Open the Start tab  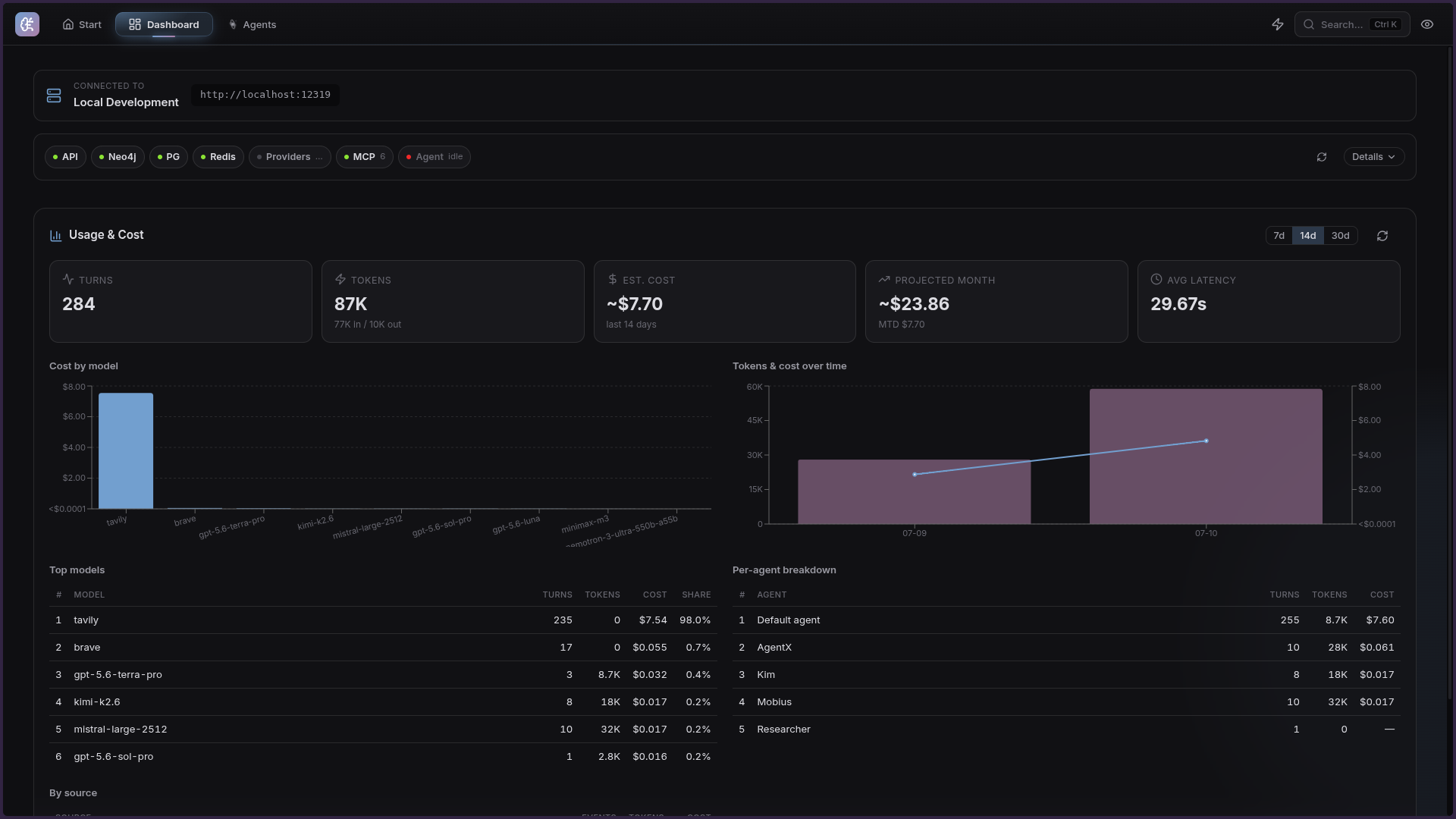[82, 24]
